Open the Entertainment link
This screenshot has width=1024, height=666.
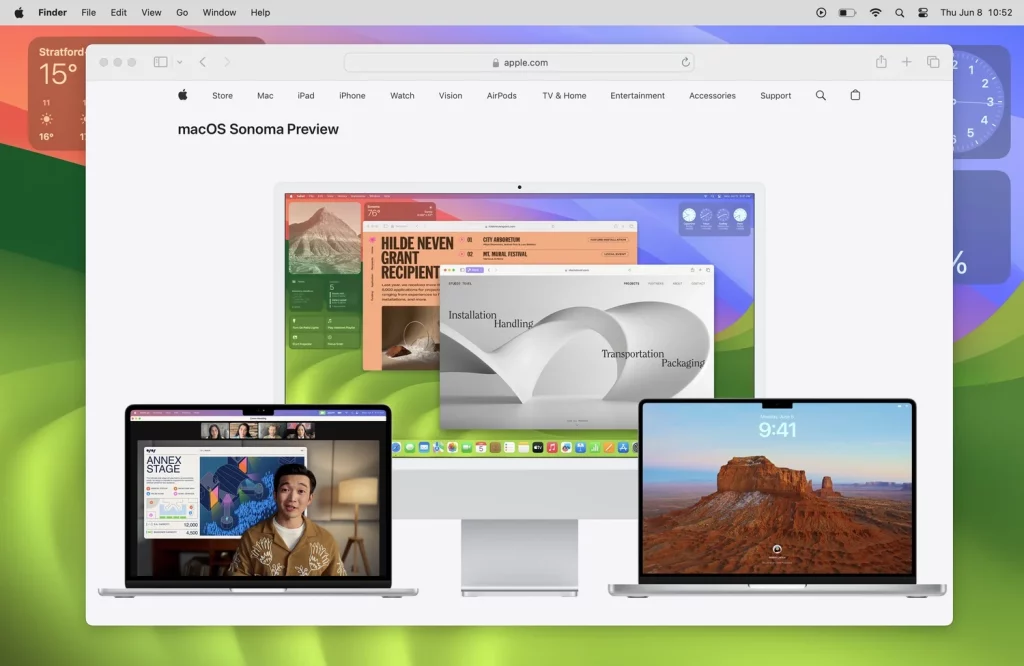(x=637, y=95)
